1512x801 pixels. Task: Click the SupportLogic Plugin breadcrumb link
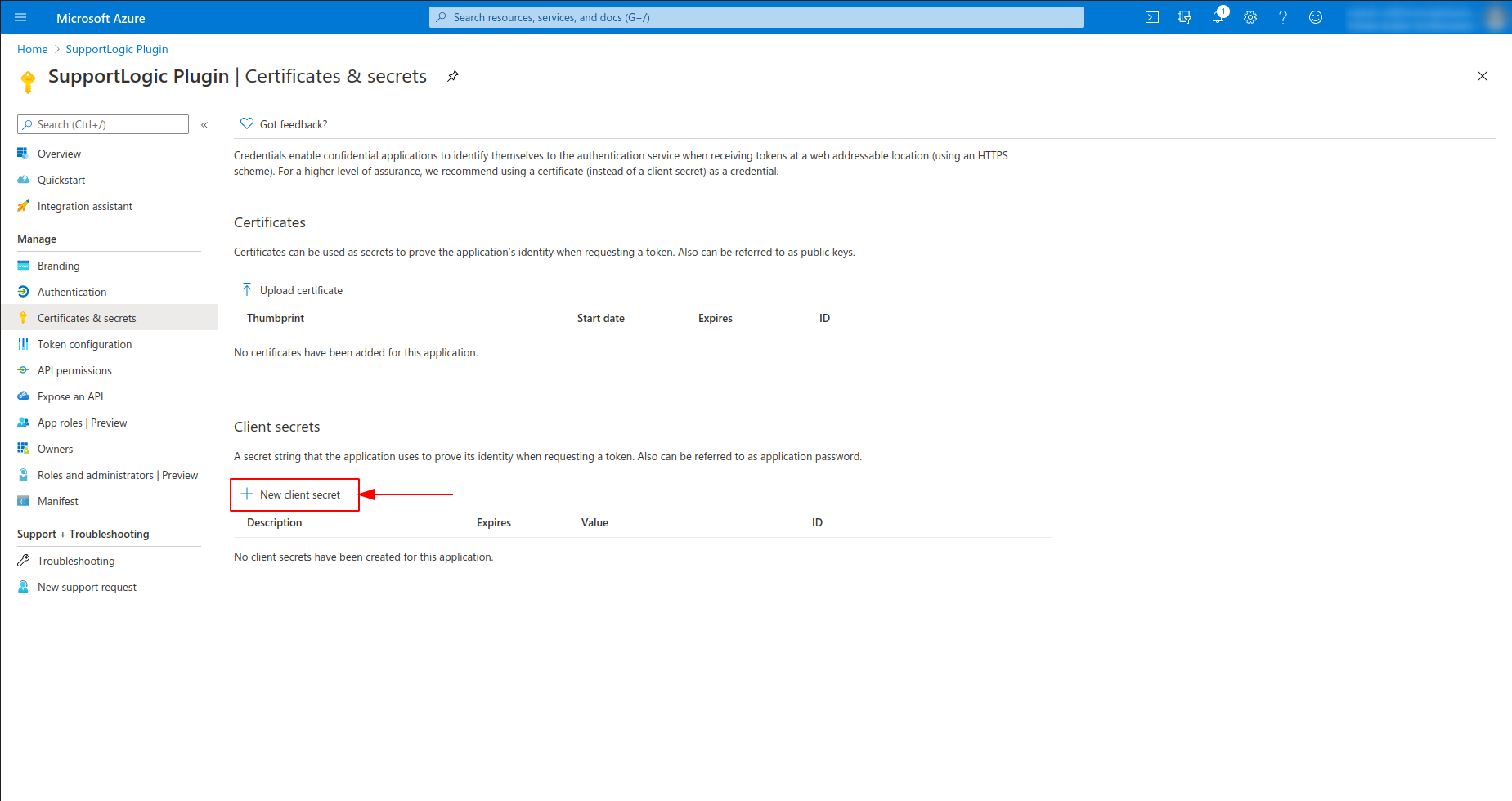coord(117,49)
